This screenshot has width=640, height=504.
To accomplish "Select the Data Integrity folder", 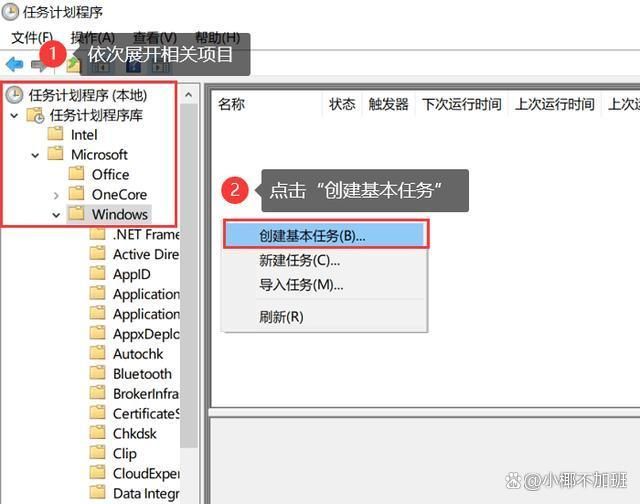I will [x=146, y=494].
